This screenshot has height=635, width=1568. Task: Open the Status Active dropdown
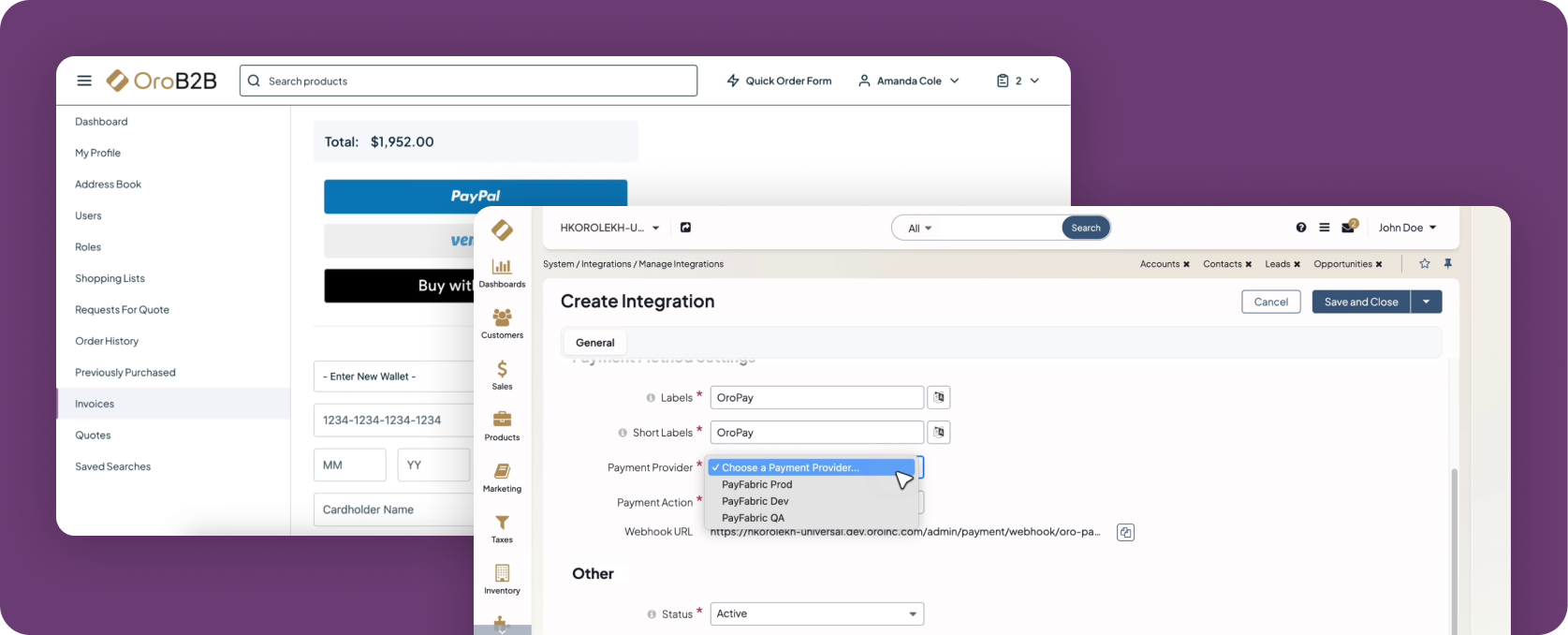(x=817, y=613)
